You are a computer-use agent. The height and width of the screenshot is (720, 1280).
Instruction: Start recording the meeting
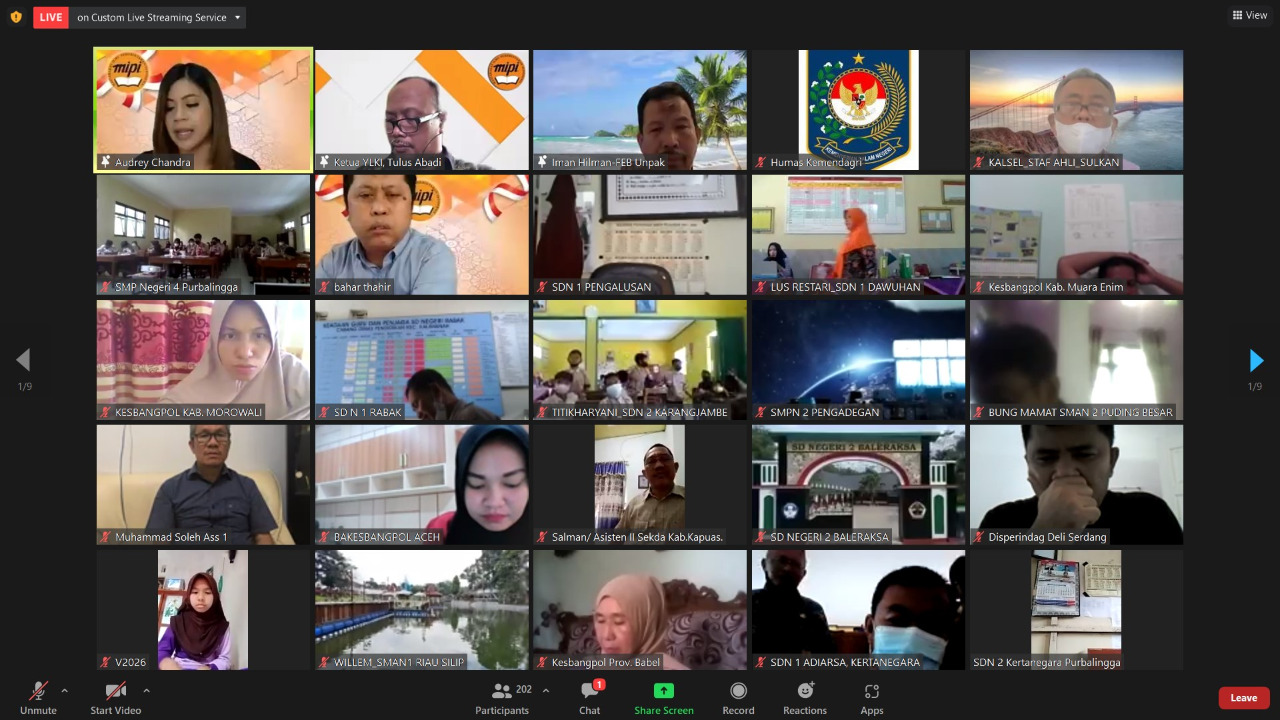coord(738,698)
